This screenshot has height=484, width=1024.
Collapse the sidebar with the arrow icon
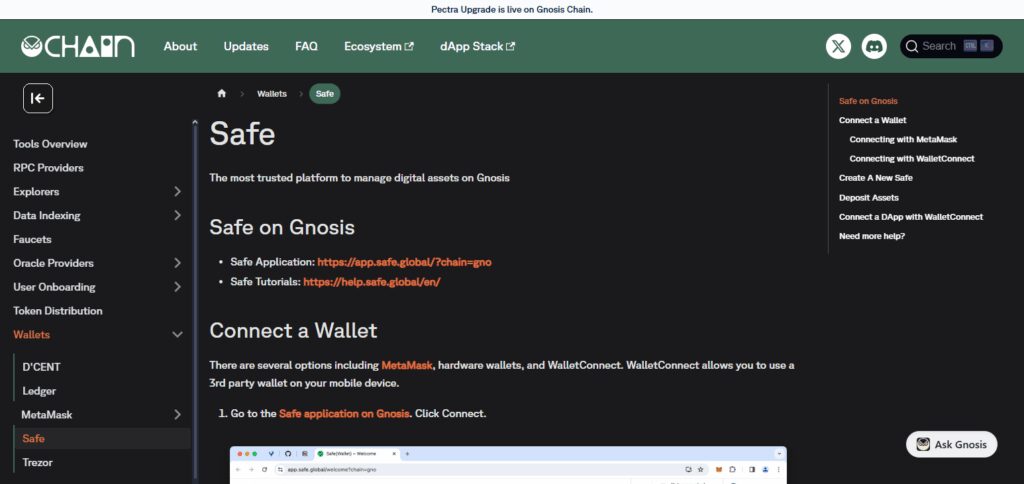(x=38, y=99)
